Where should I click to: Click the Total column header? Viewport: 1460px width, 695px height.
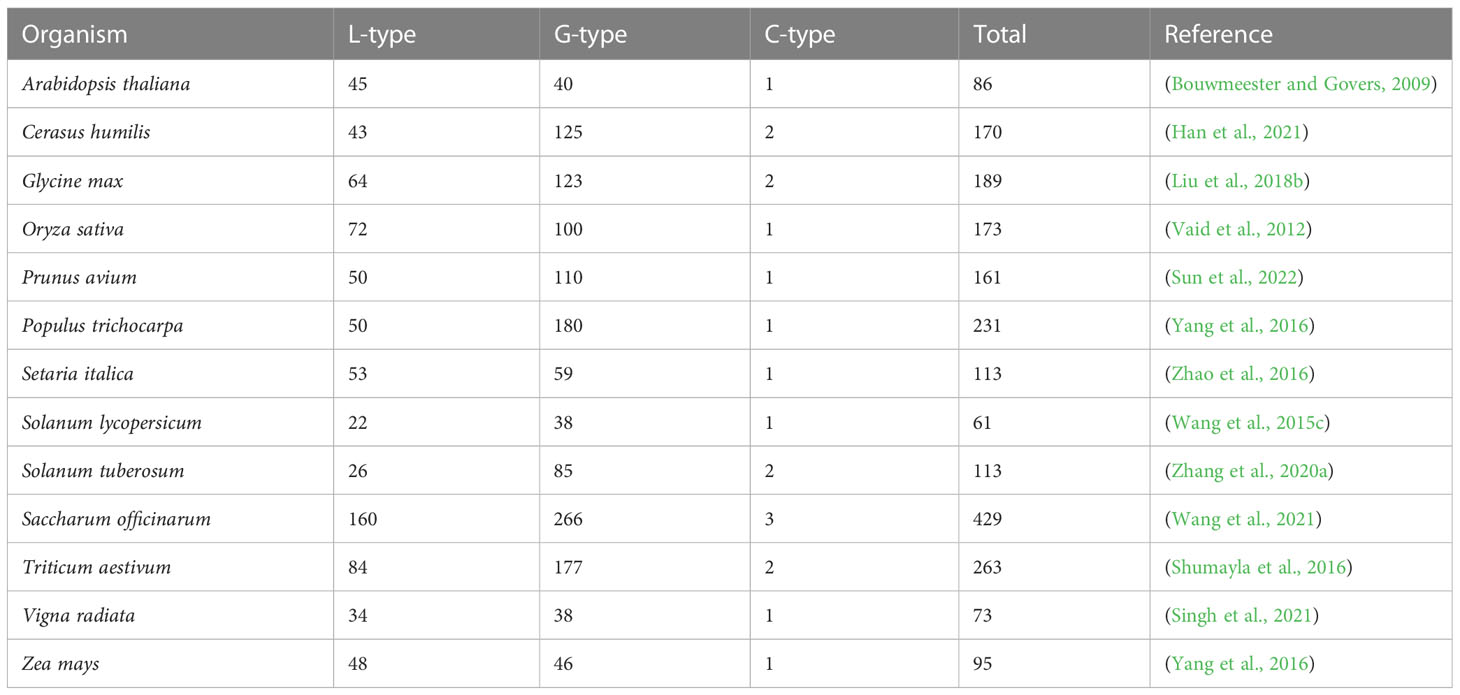pos(1000,35)
